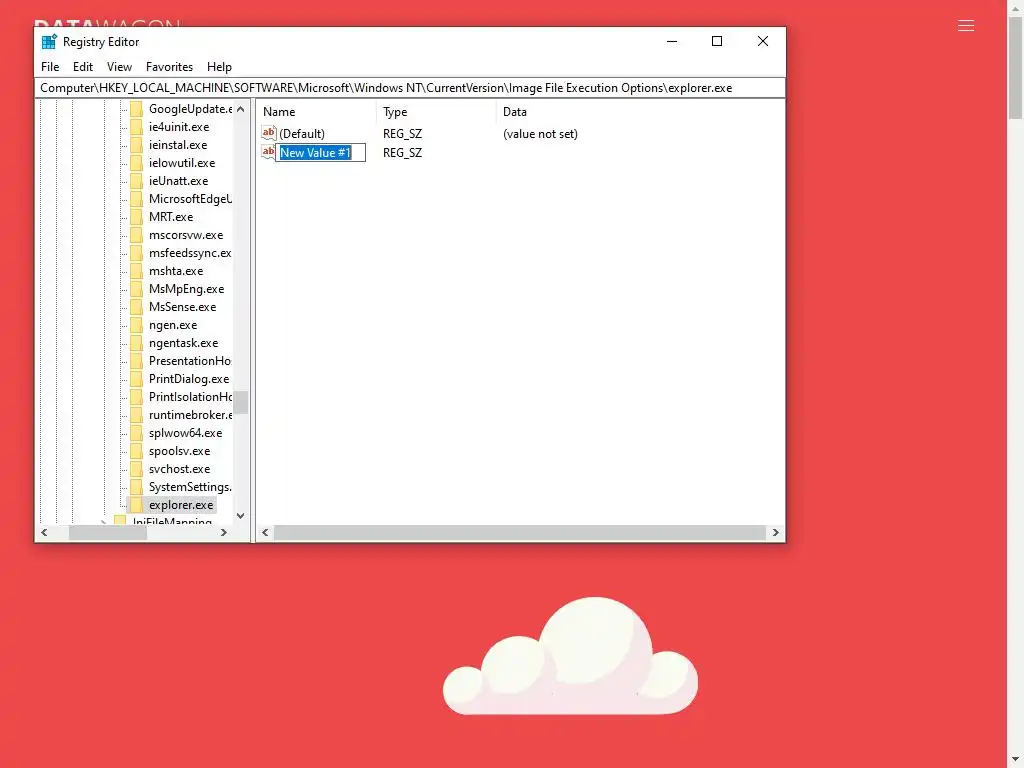The height and width of the screenshot is (768, 1024).
Task: Select the PrintIsolationHost key in the tree
Action: tap(190, 397)
